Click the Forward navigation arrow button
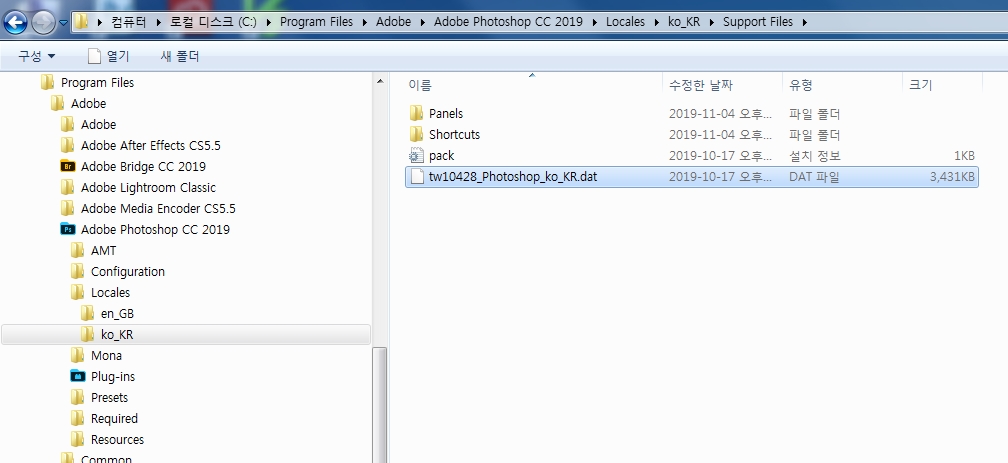Screen dimensions: 1008x463 [x=44, y=23]
